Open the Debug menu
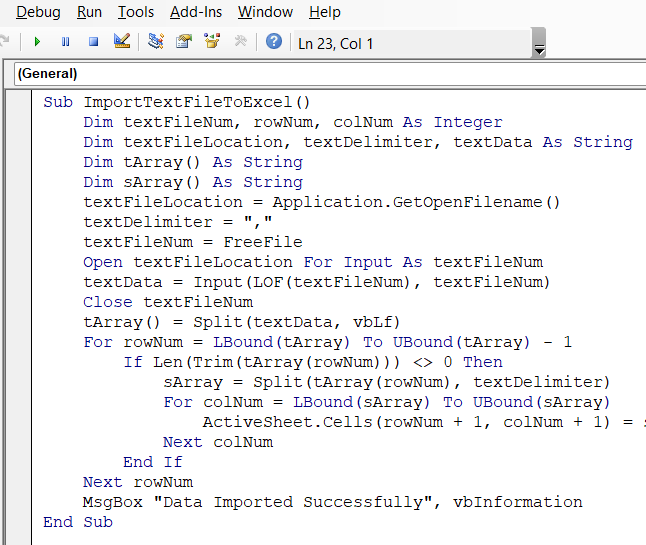The image size is (646, 545). 38,12
